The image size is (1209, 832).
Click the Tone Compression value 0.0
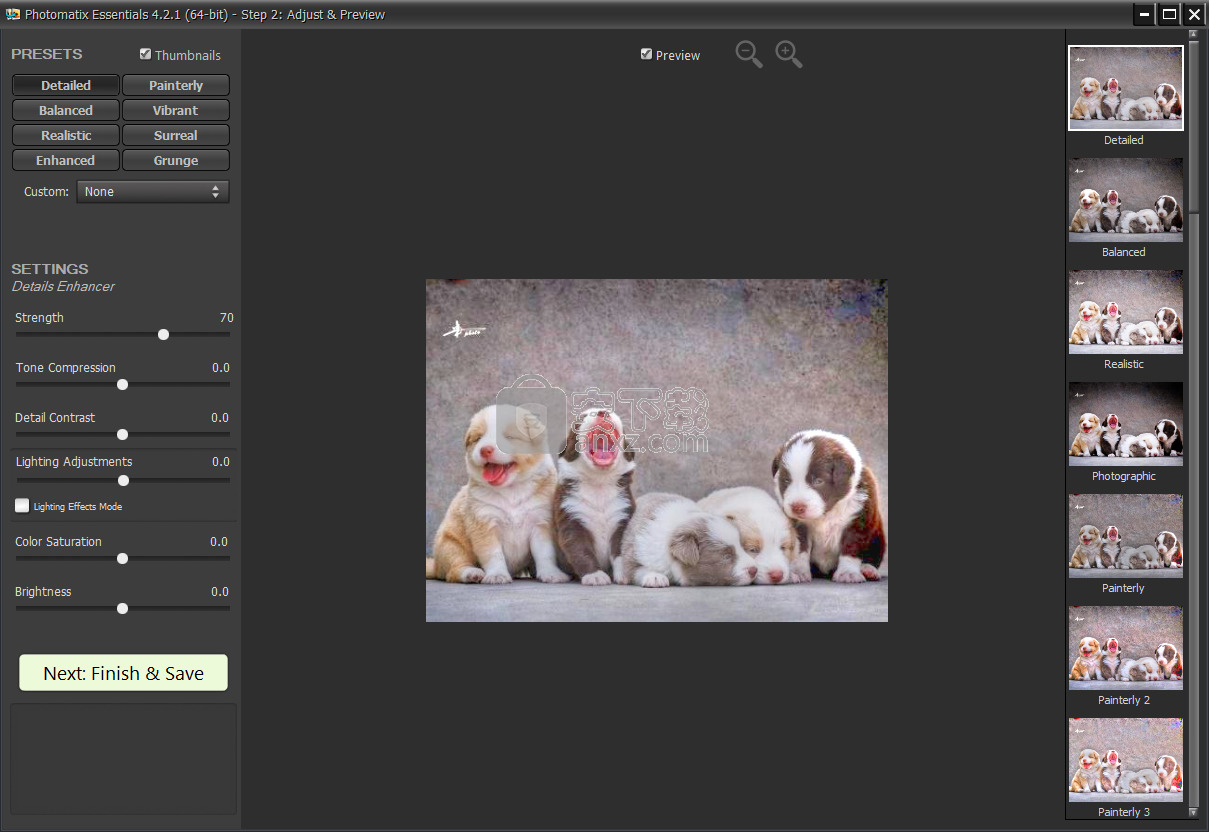[x=220, y=367]
